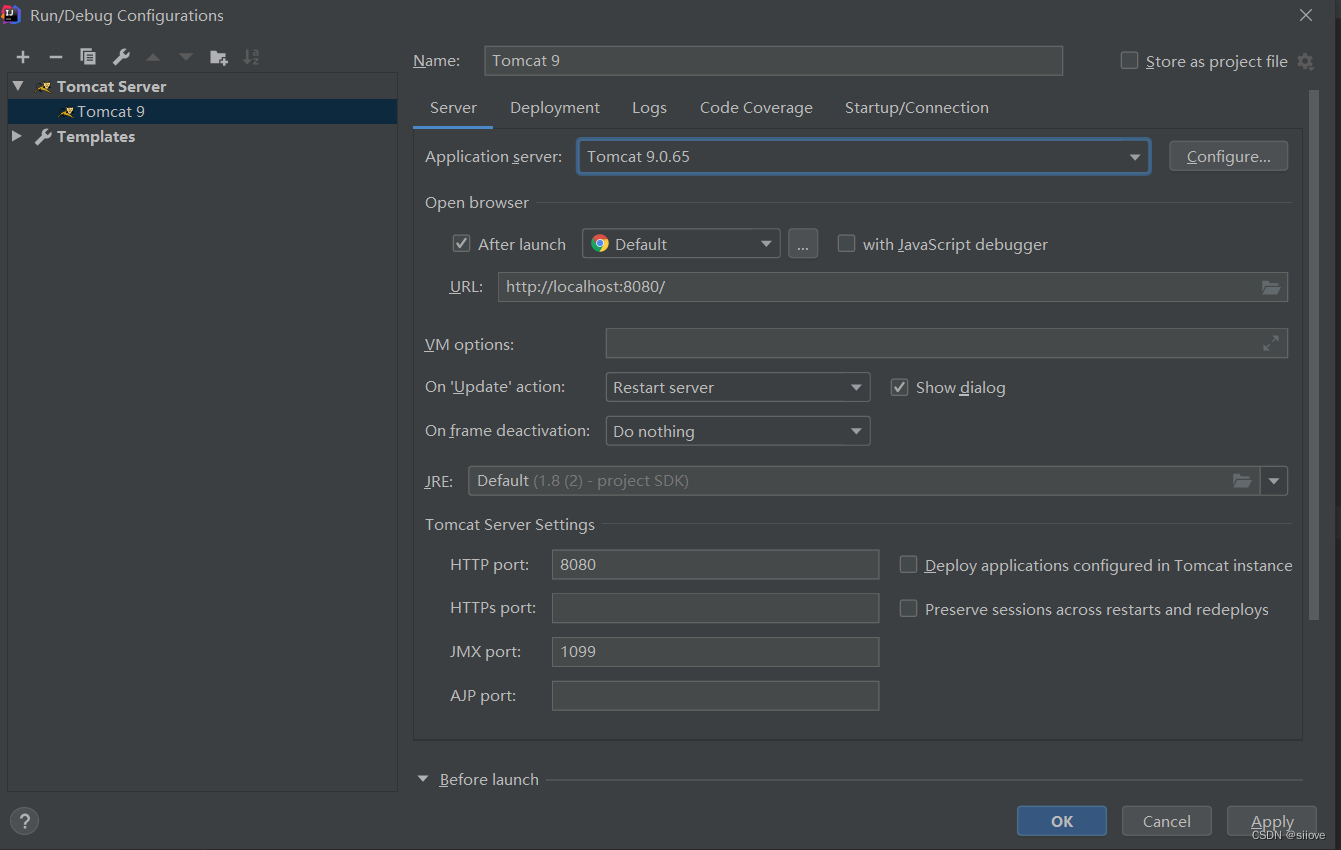Open the On frame deactivation dropdown
This screenshot has height=850, width=1341.
point(738,431)
